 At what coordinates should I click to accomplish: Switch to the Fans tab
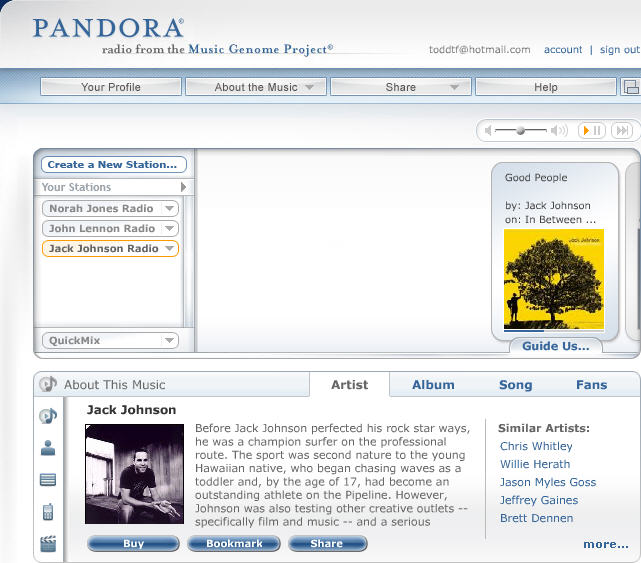pyautogui.click(x=592, y=385)
